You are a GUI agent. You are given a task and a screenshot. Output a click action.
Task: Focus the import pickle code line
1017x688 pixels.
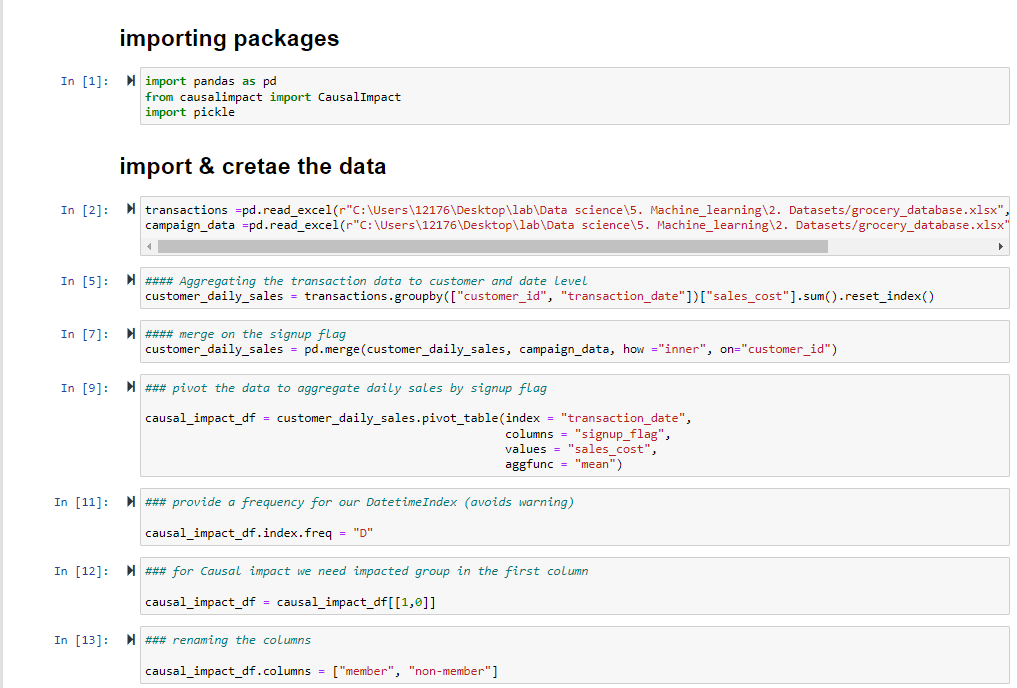(x=190, y=112)
